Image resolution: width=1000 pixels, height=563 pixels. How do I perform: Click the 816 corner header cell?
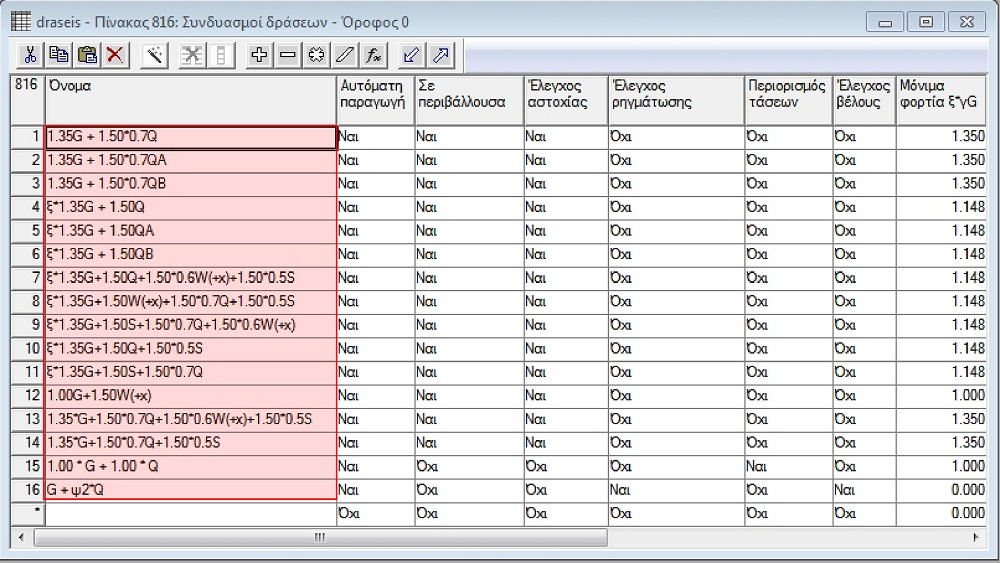coord(27,100)
